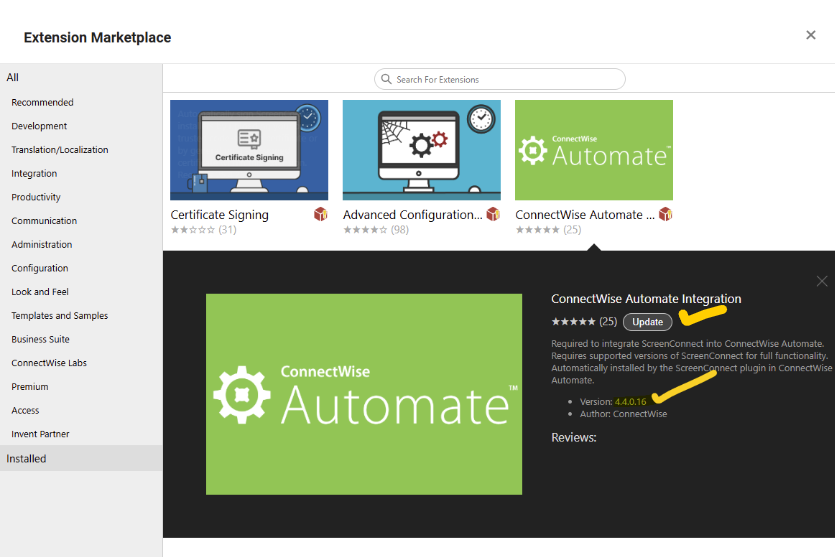Open the Configuration category

[40, 268]
